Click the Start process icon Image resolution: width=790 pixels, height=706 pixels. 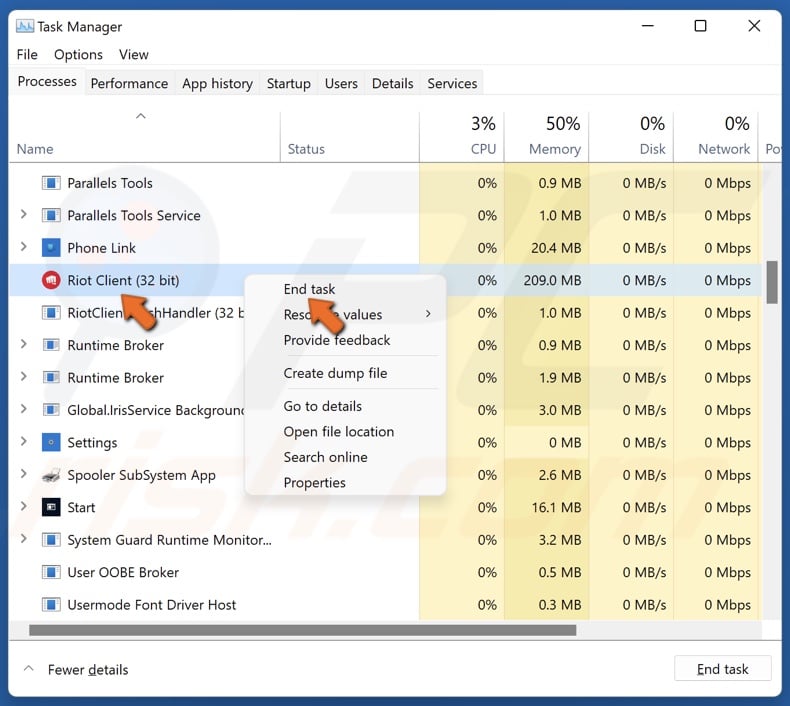tap(51, 507)
